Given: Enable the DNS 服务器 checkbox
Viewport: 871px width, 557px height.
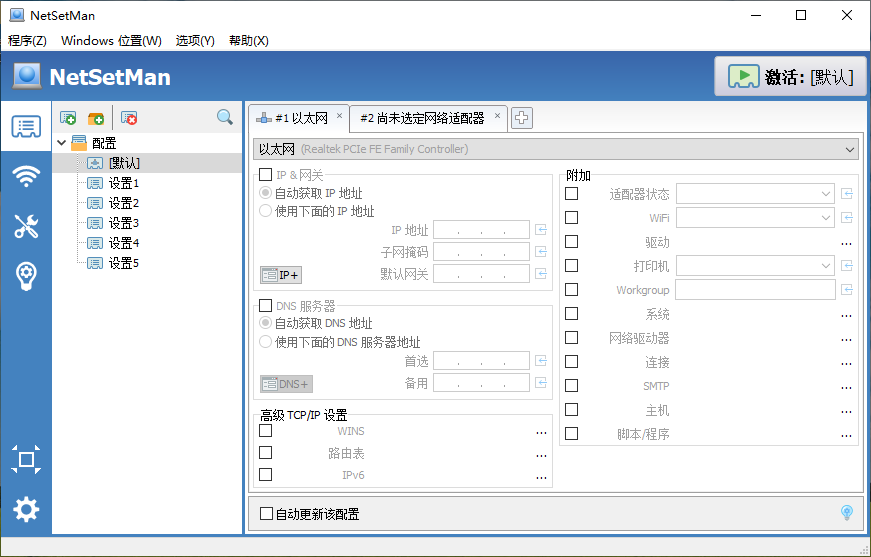Looking at the screenshot, I should tap(266, 305).
